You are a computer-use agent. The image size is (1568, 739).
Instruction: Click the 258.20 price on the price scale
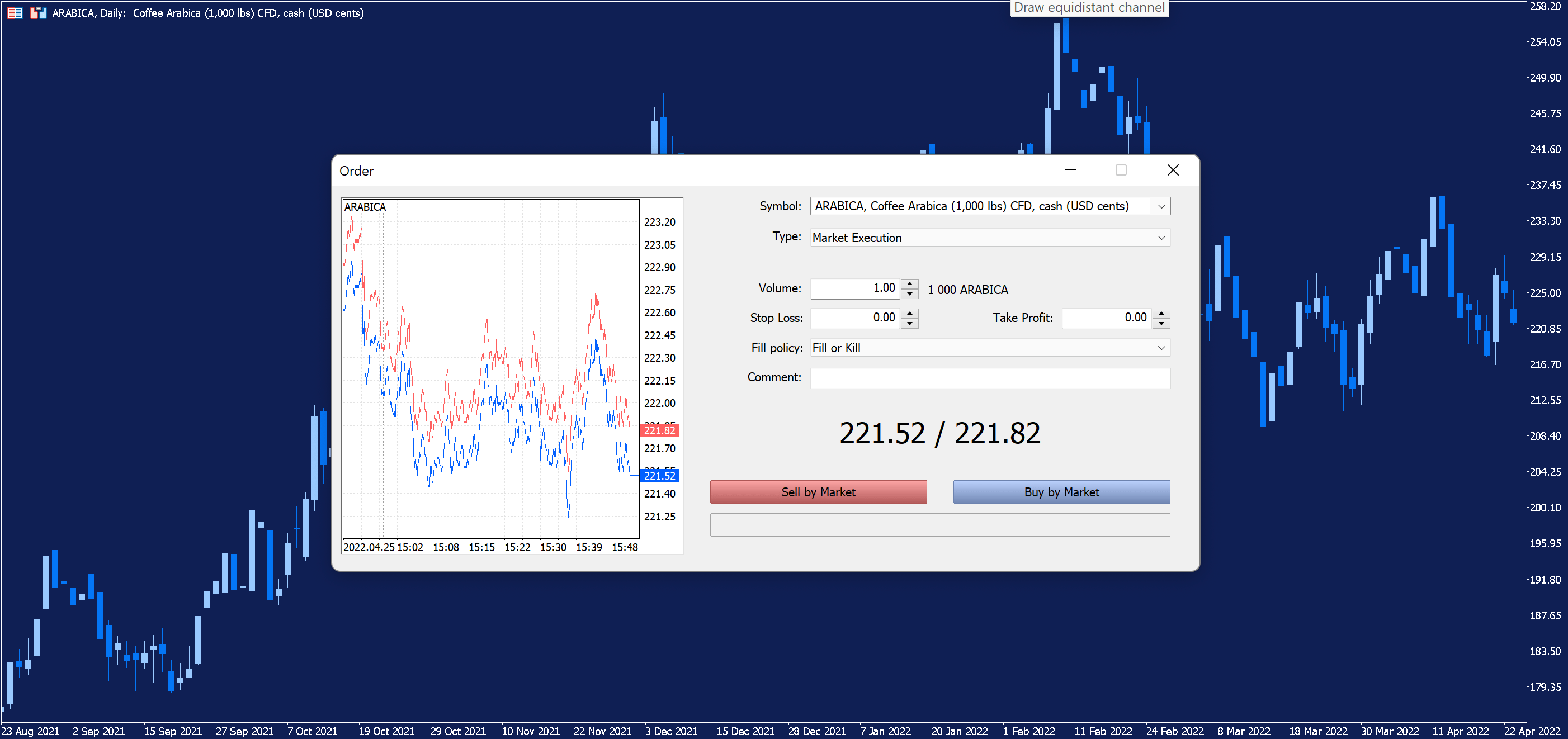click(x=1545, y=7)
